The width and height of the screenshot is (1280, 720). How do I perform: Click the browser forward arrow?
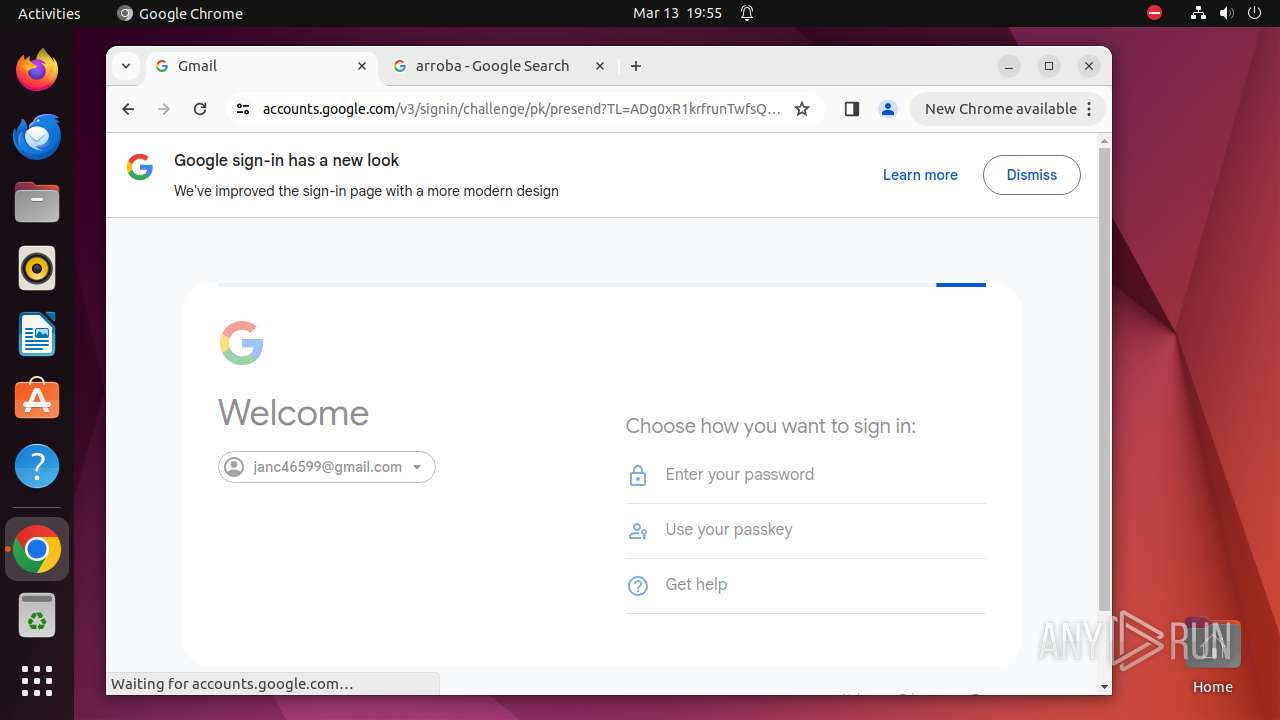pyautogui.click(x=164, y=109)
